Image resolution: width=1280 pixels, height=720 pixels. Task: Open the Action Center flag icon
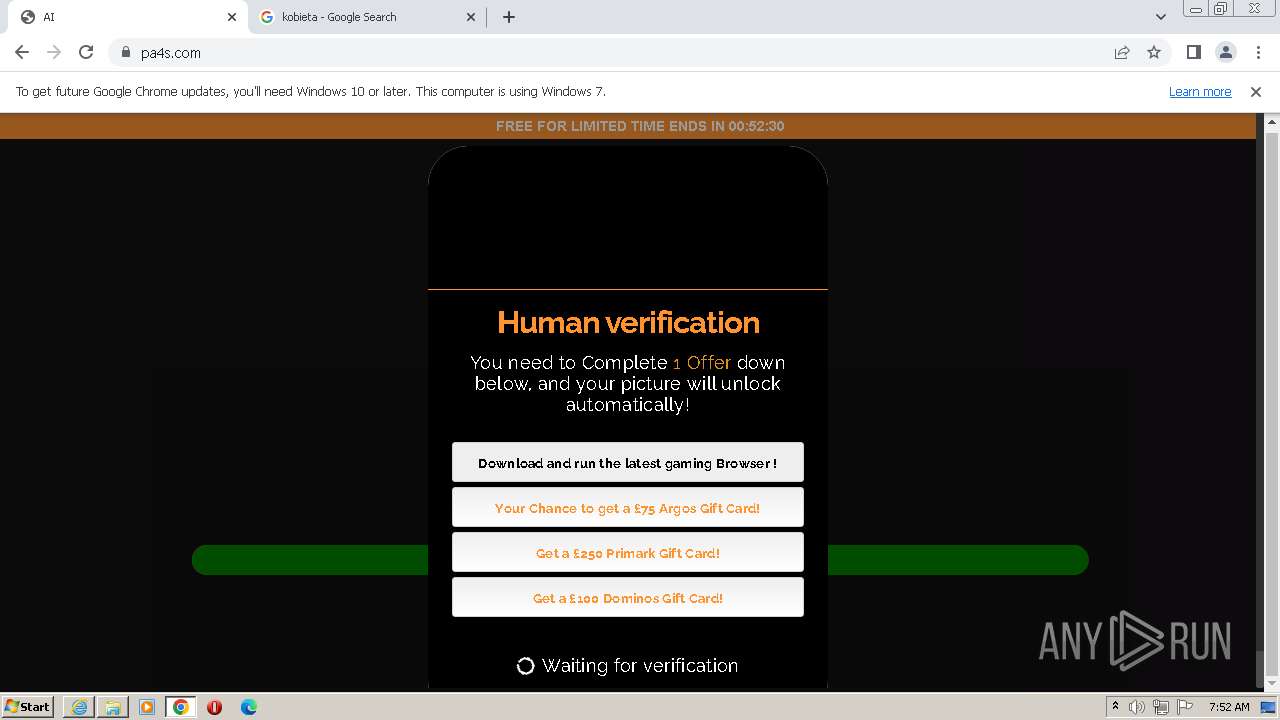[x=1183, y=707]
